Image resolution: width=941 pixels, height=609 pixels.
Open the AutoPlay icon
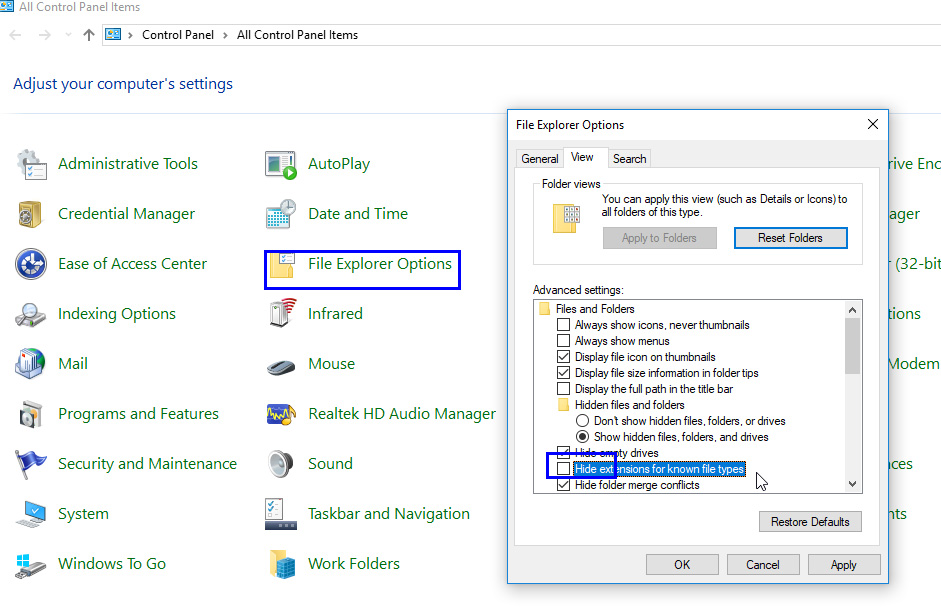pos(281,164)
